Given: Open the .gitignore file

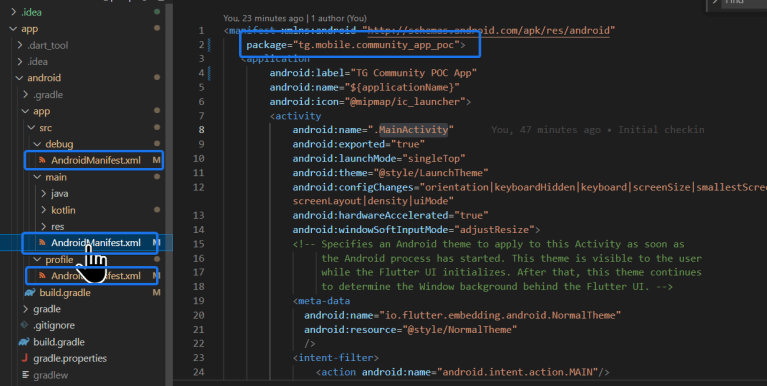Looking at the screenshot, I should (x=54, y=325).
